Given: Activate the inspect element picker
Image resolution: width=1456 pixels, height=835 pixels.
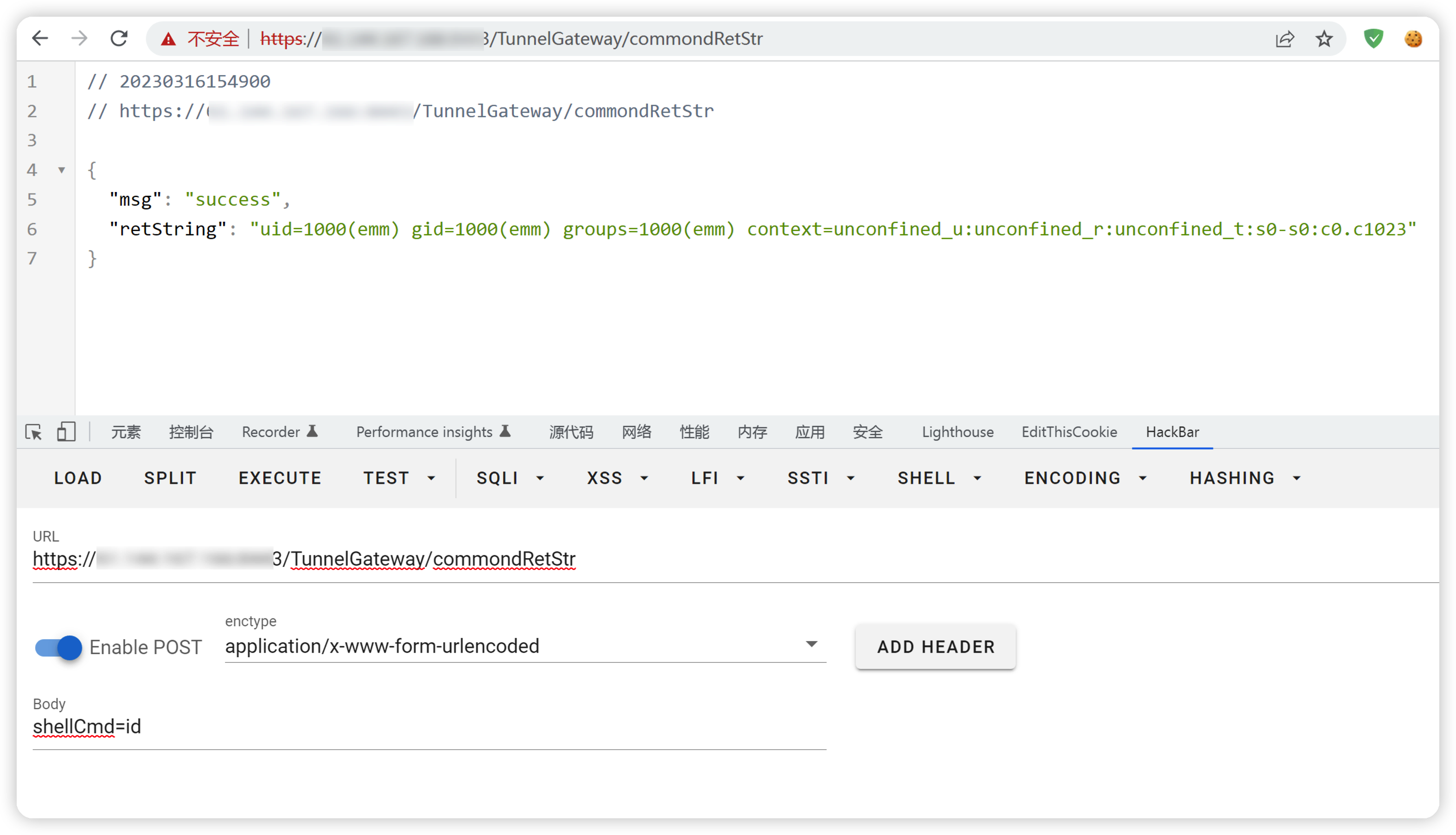Looking at the screenshot, I should tap(34, 432).
